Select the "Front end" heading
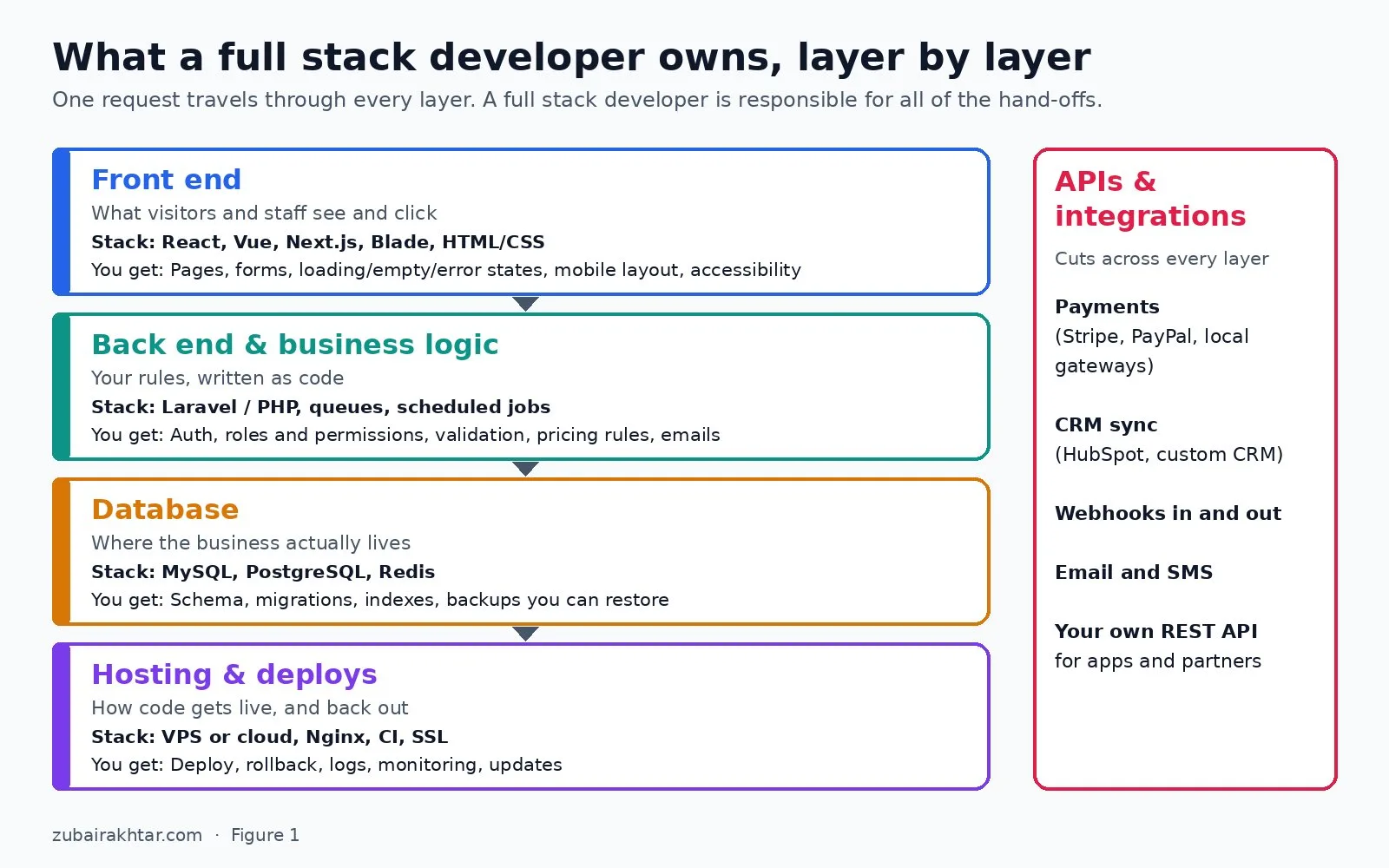 167,180
